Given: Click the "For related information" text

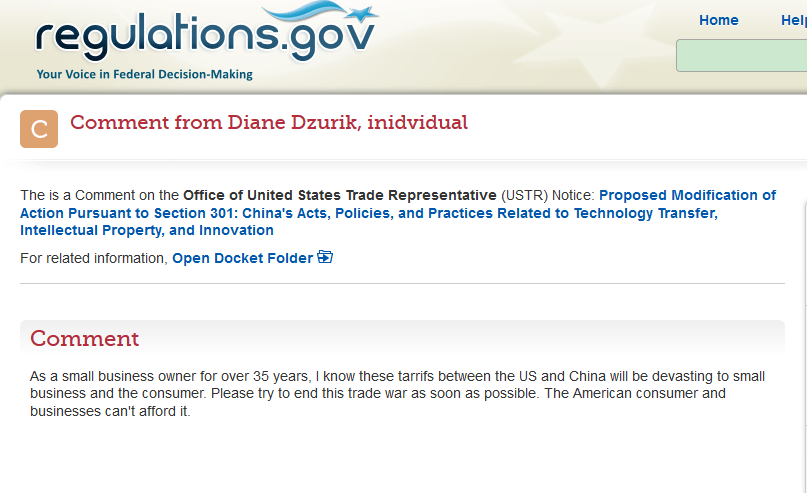Looking at the screenshot, I should 94,258.
